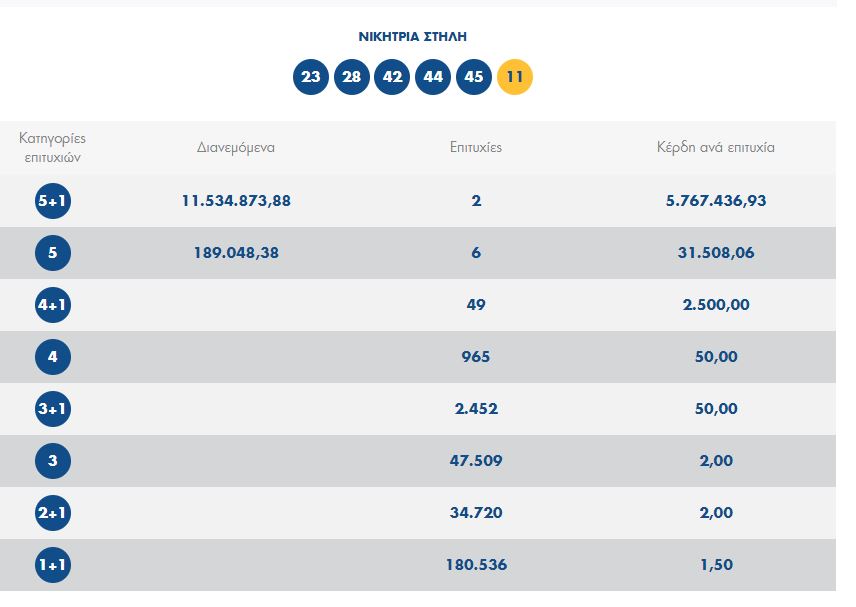The height and width of the screenshot is (607, 856).
Task: Select the number 28 ball
Action: (352, 77)
